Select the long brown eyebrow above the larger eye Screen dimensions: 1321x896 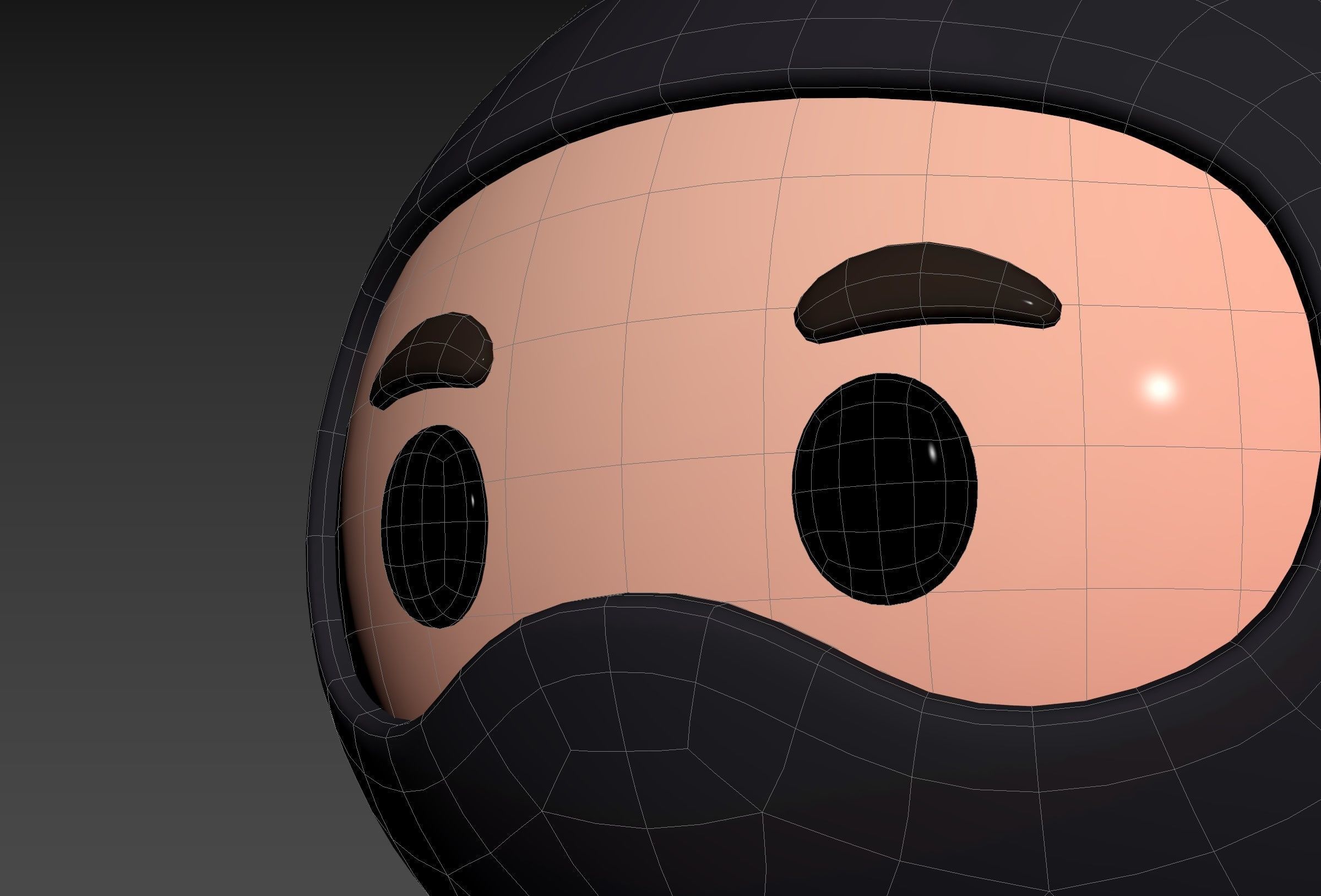click(x=928, y=294)
